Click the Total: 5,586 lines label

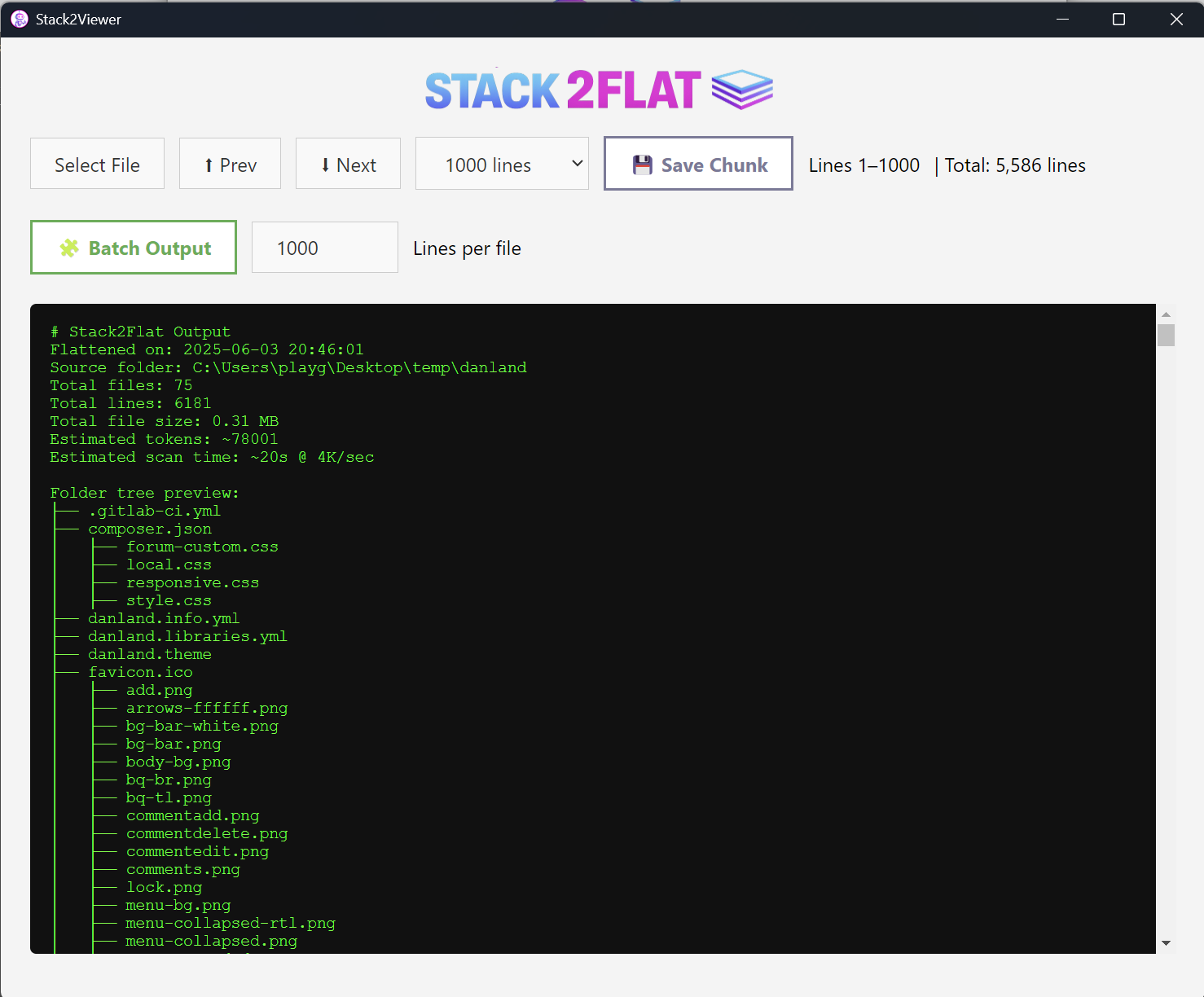pyautogui.click(x=1014, y=165)
